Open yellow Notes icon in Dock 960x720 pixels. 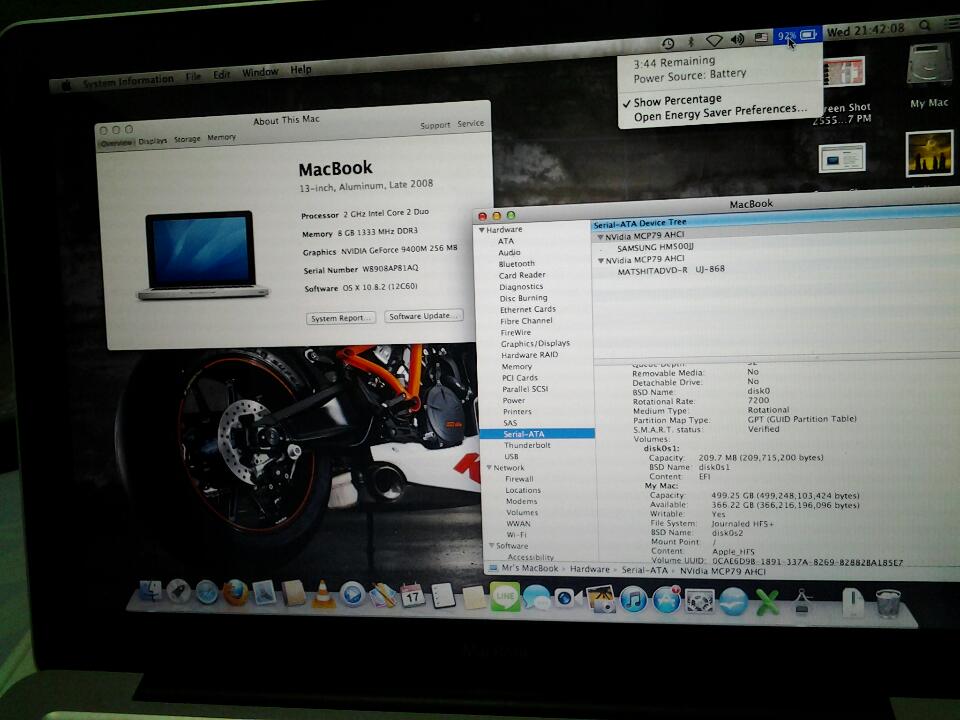pyautogui.click(x=473, y=597)
